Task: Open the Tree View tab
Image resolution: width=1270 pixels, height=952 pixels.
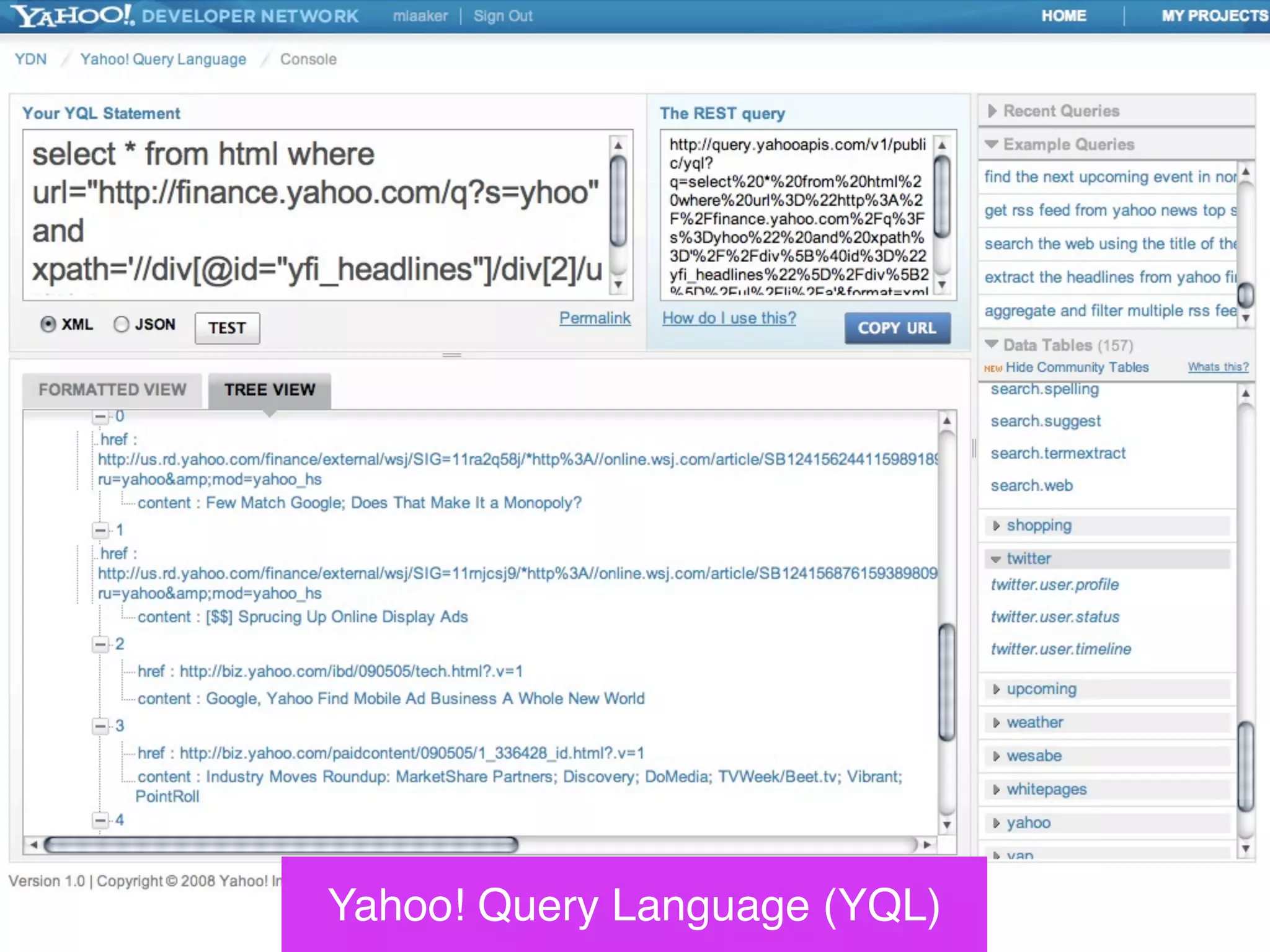Action: pos(270,390)
